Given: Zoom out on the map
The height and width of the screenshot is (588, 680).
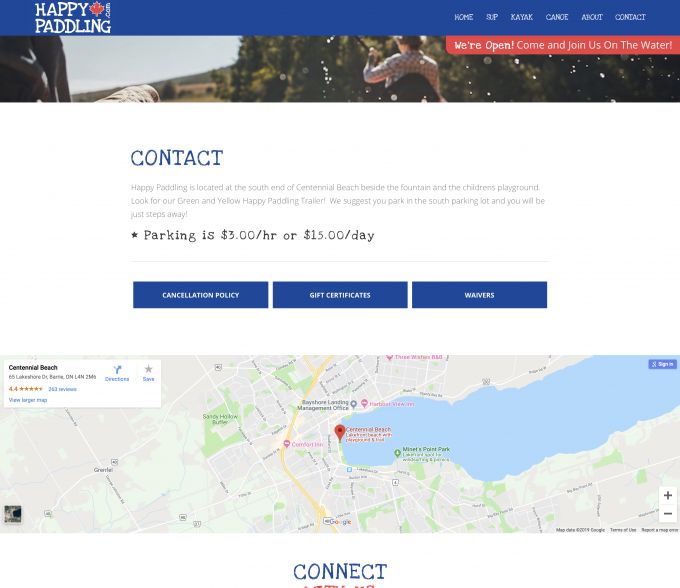Looking at the screenshot, I should (x=667, y=513).
